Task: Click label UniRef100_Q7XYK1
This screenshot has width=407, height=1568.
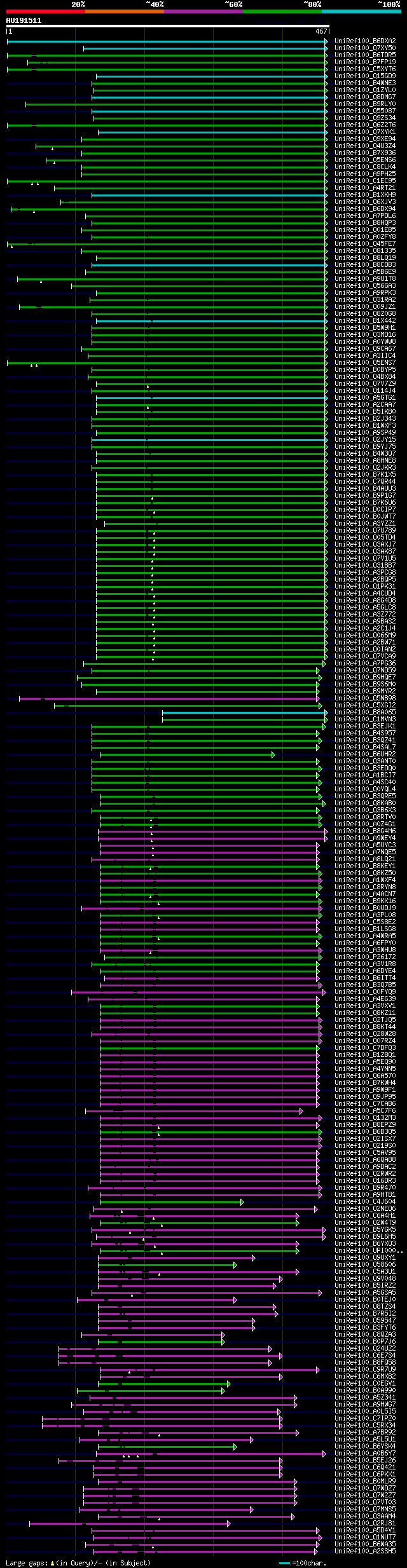Action: click(x=365, y=132)
